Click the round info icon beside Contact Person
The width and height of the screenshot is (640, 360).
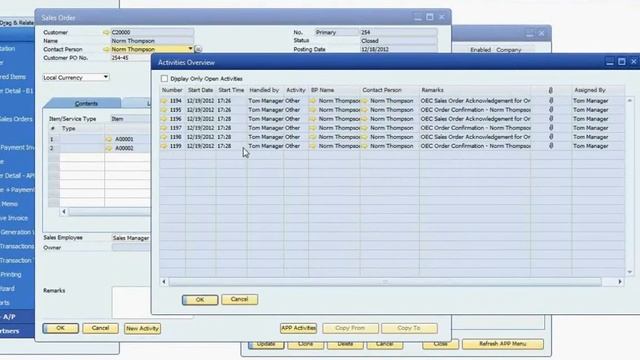tap(198, 49)
